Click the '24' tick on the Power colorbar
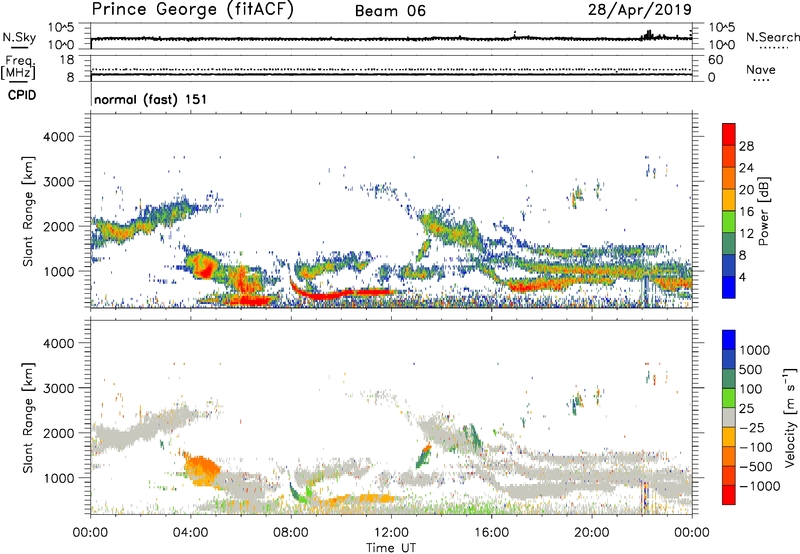The width and height of the screenshot is (800, 554). click(746, 168)
